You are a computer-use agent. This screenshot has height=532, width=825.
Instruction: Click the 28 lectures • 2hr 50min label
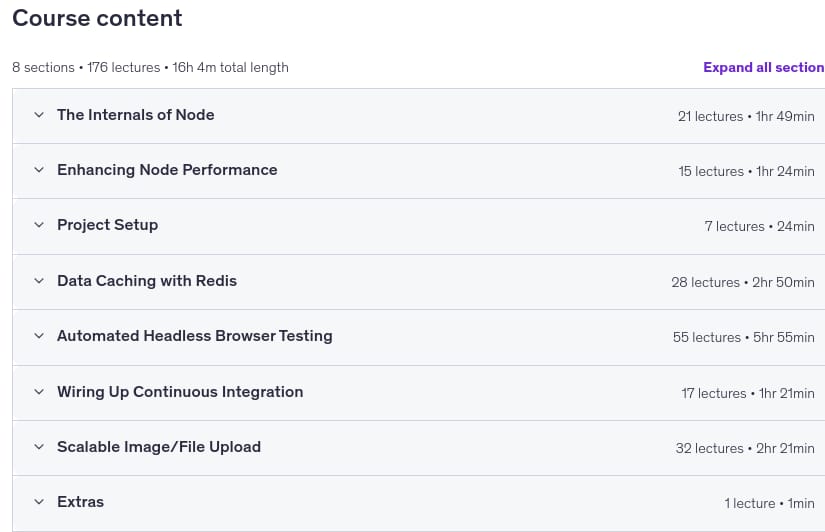point(743,282)
